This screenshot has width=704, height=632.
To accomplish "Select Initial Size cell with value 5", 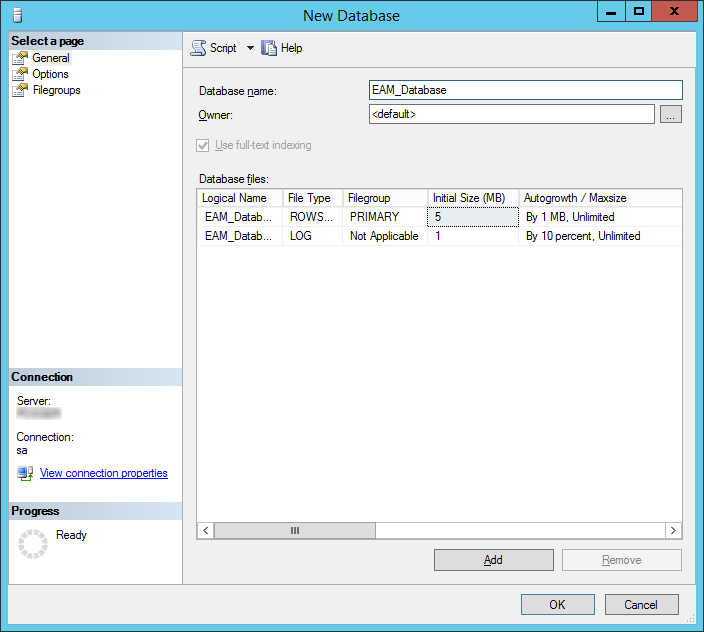I will [x=473, y=217].
